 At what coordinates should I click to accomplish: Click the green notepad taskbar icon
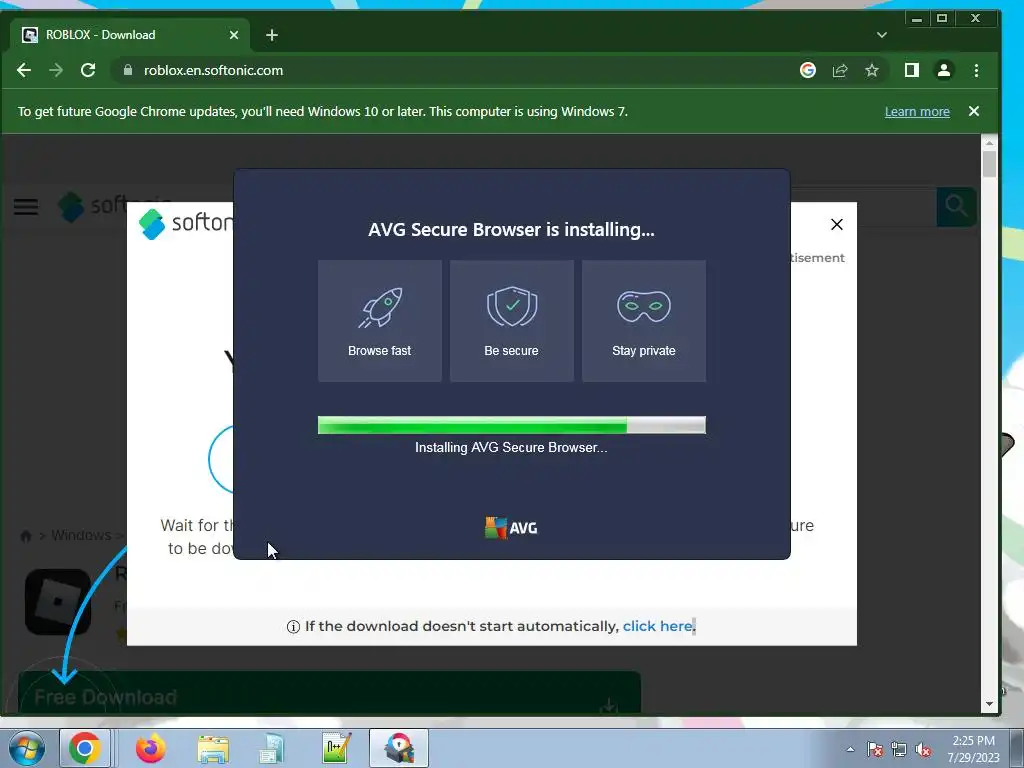[337, 748]
